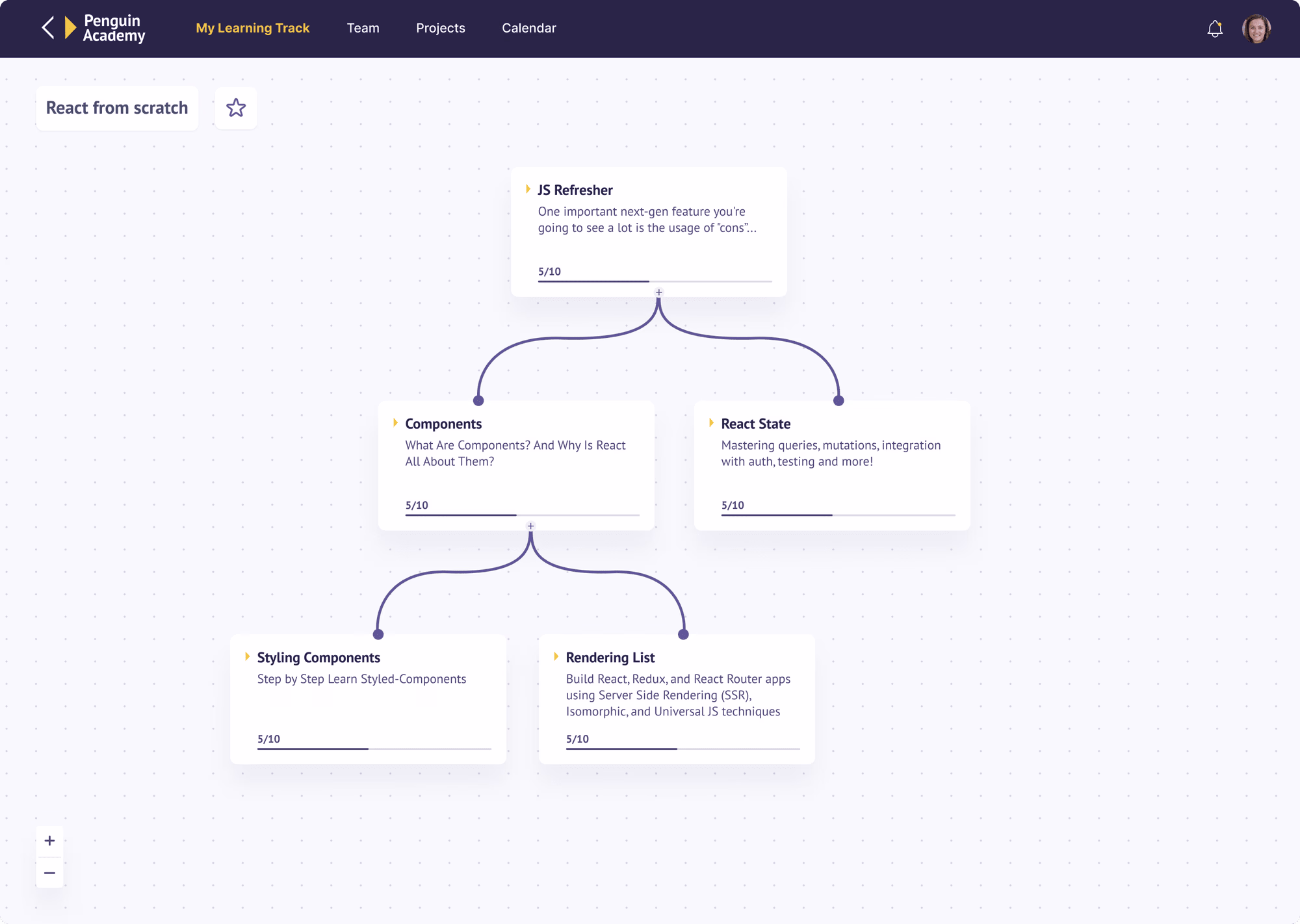The image size is (1300, 924).
Task: Expand the React State card arrow
Action: [711, 423]
